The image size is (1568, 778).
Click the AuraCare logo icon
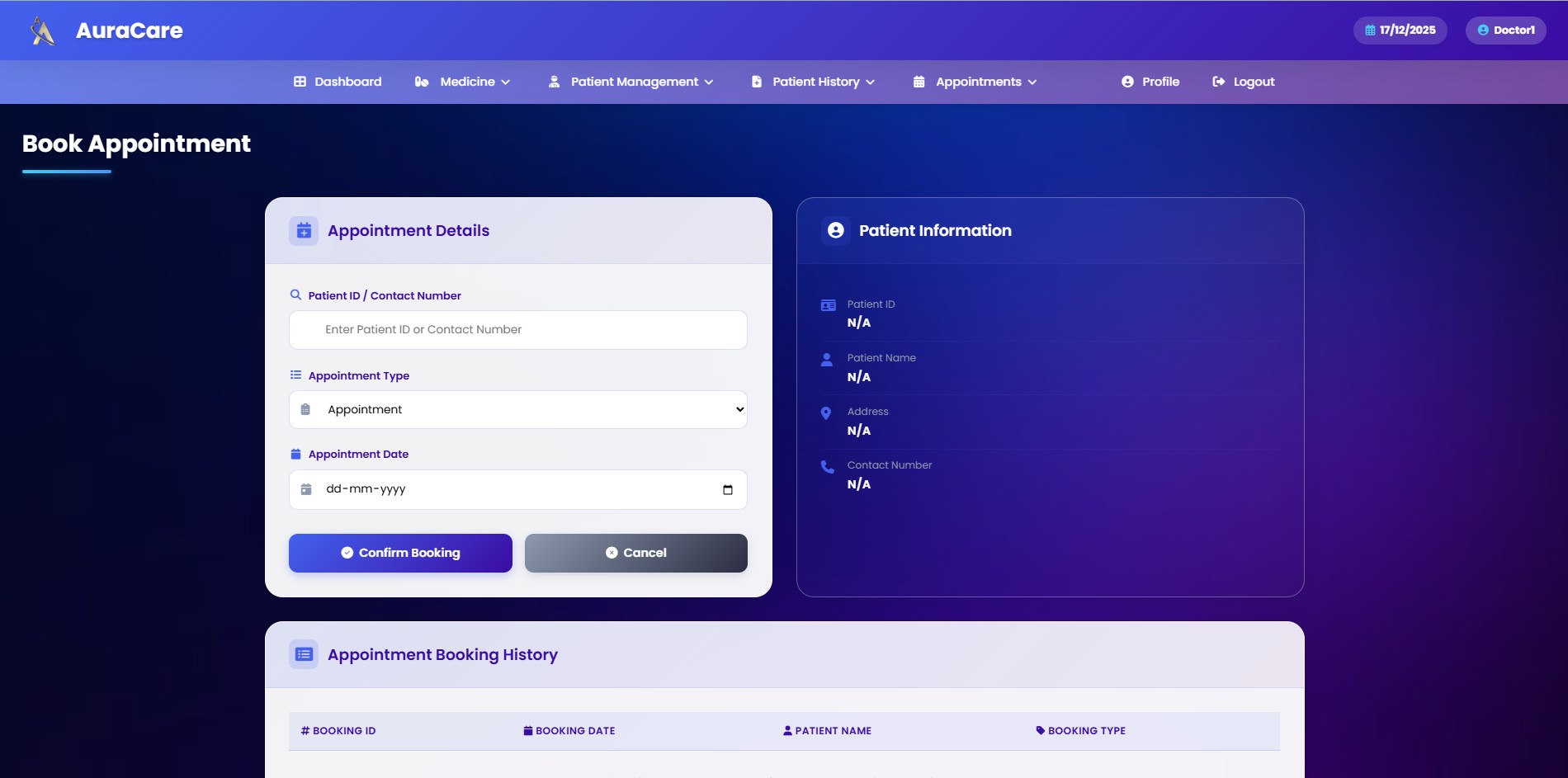pyautogui.click(x=42, y=31)
